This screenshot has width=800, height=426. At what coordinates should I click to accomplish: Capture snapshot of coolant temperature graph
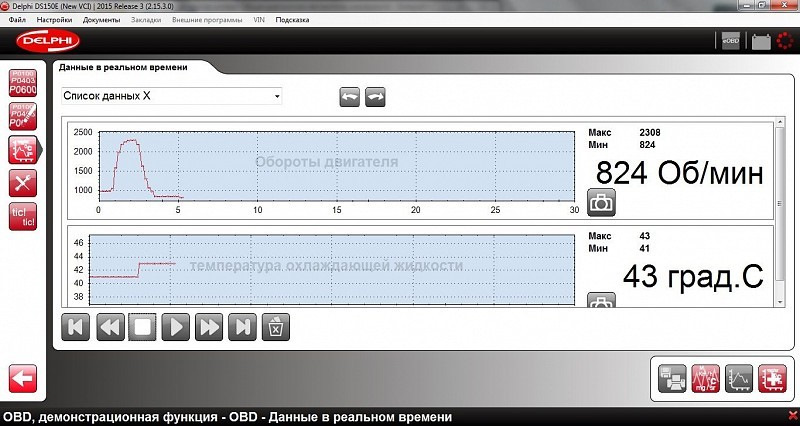pos(602,300)
